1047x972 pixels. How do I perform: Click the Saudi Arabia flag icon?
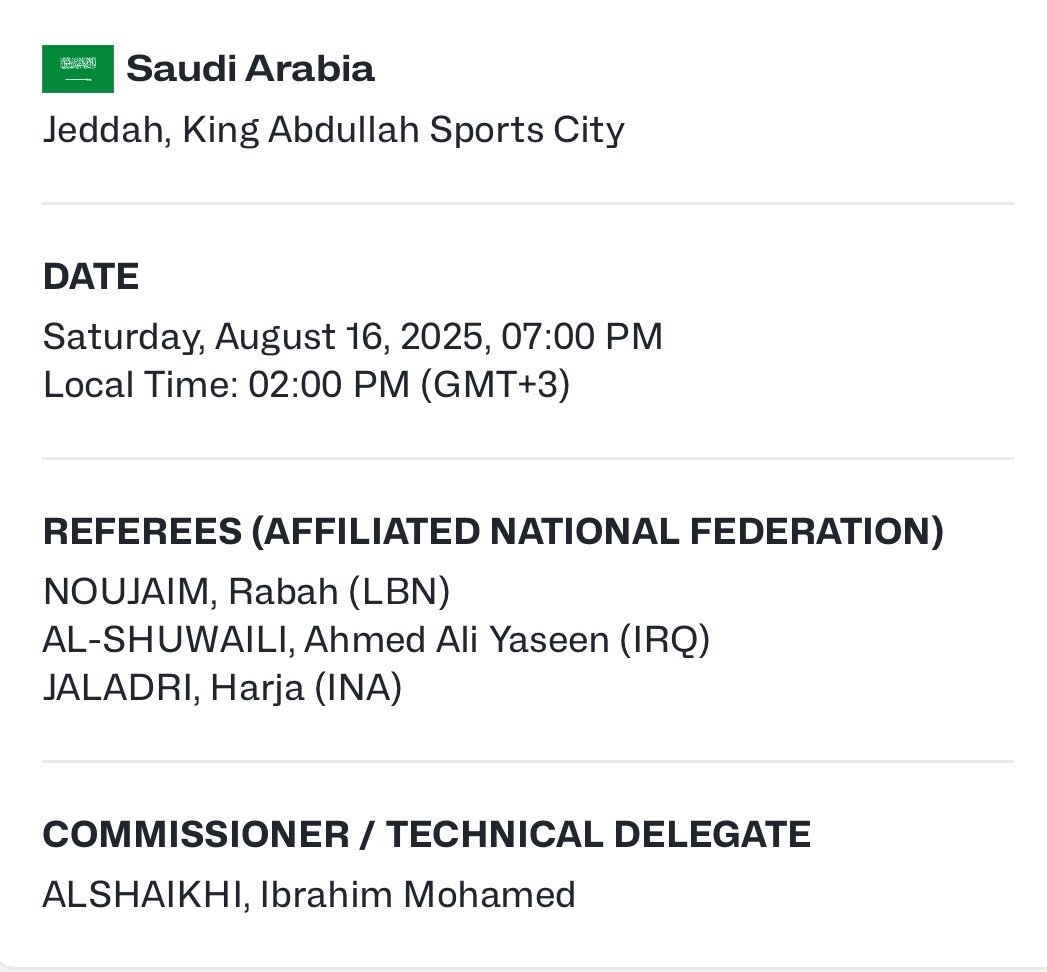click(77, 69)
